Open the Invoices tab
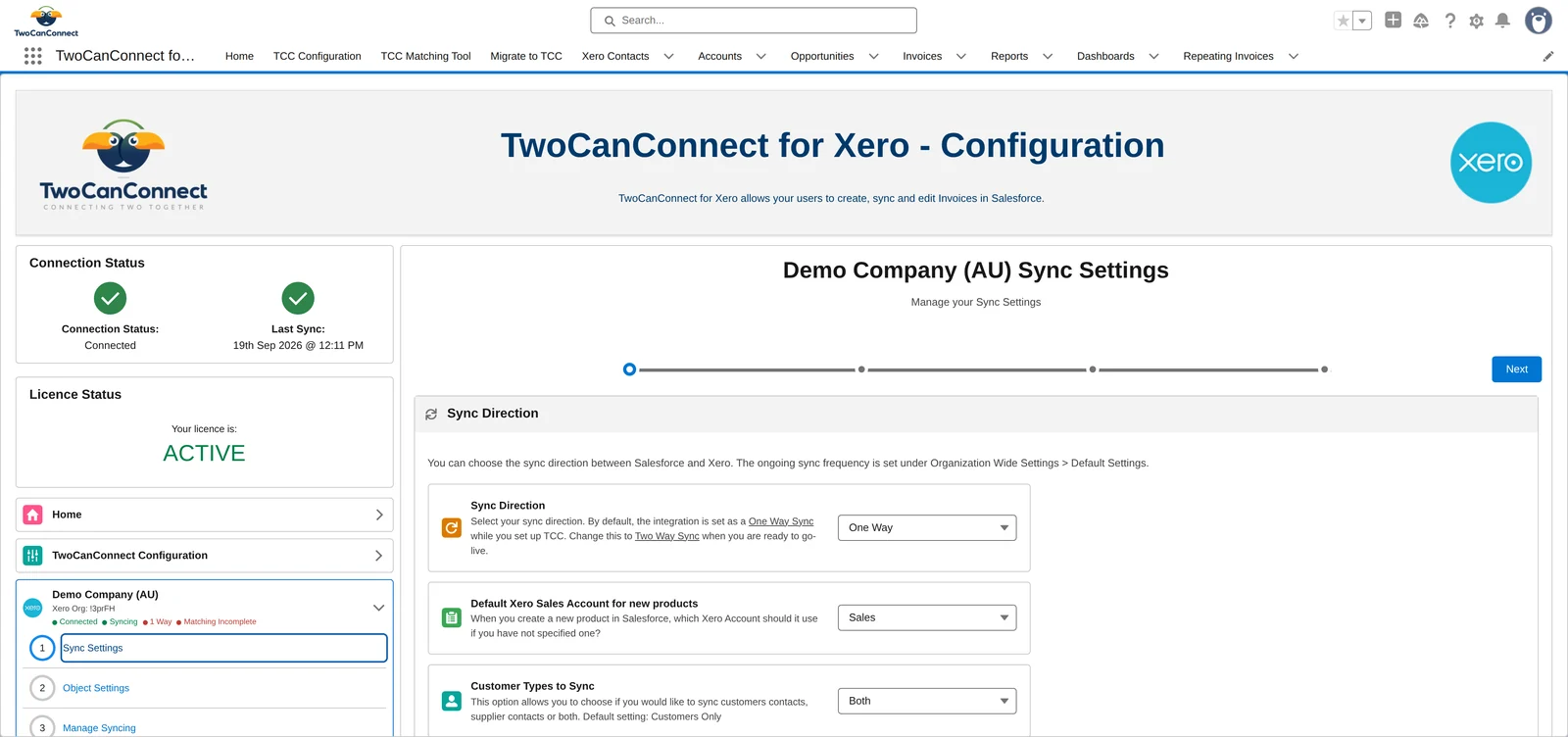The image size is (1568, 737). [922, 56]
